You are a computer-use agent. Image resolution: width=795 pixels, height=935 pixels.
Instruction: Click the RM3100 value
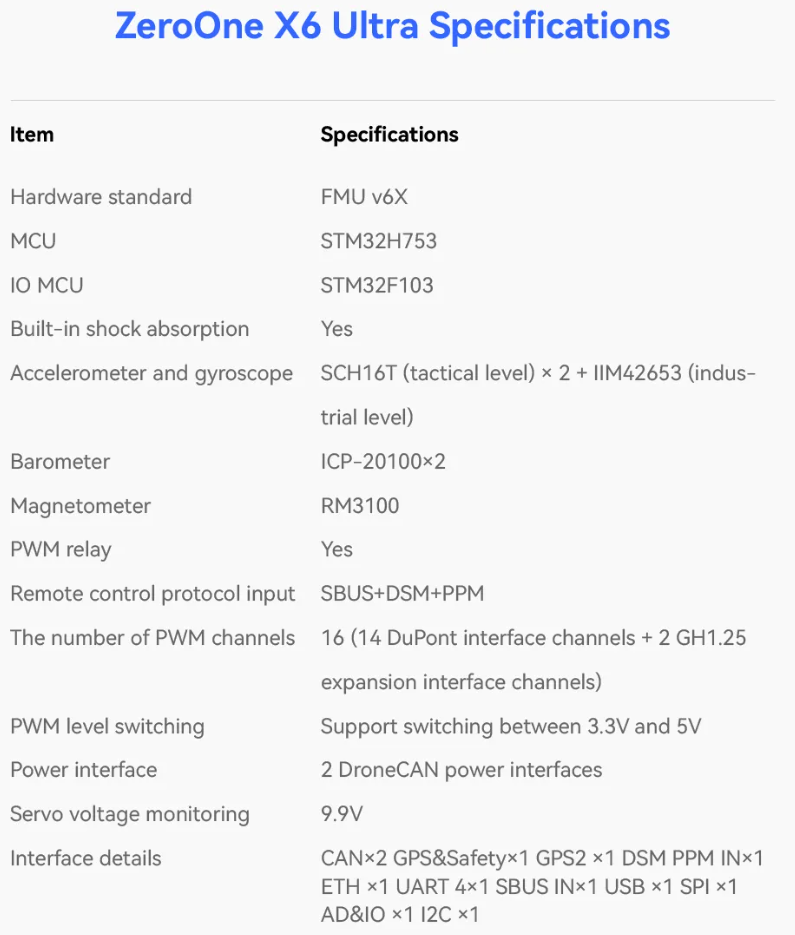359,505
